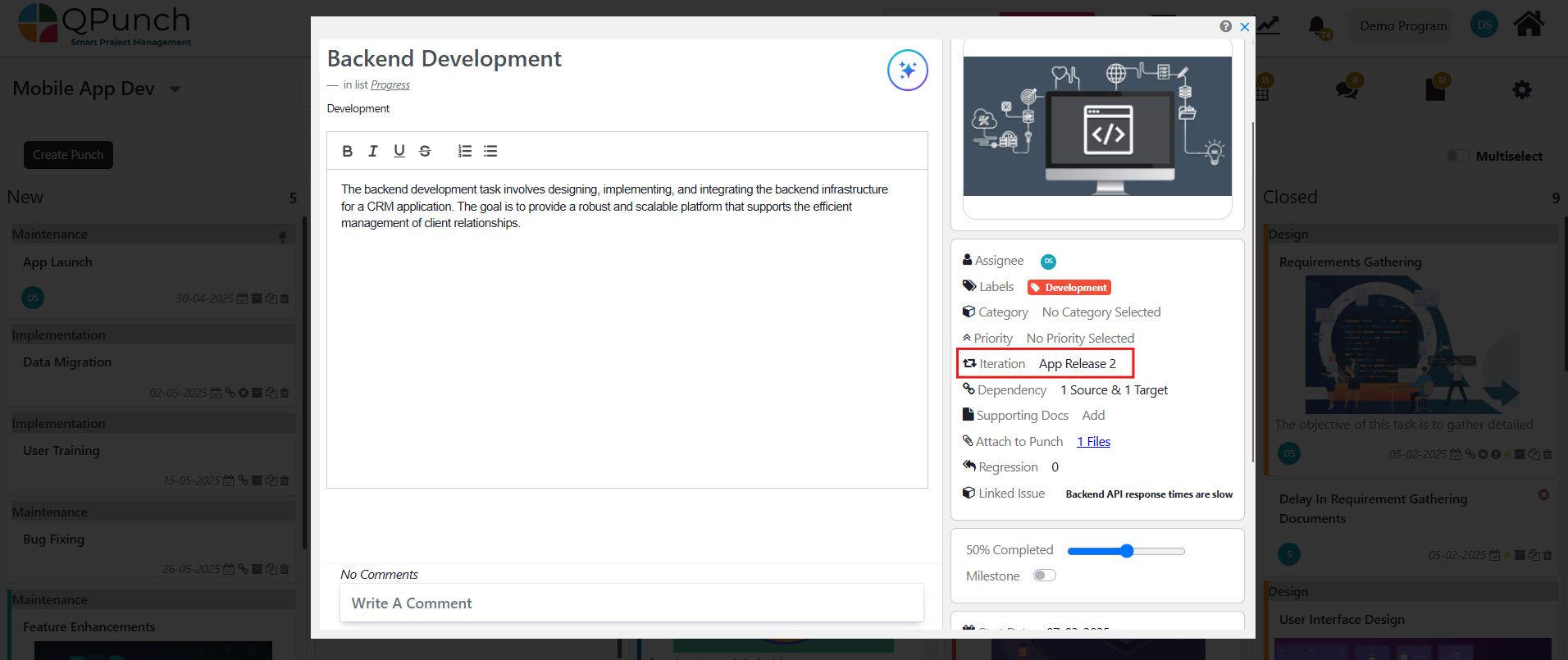Click the coding illustration thumbnail
1568x660 pixels.
[x=1097, y=126]
